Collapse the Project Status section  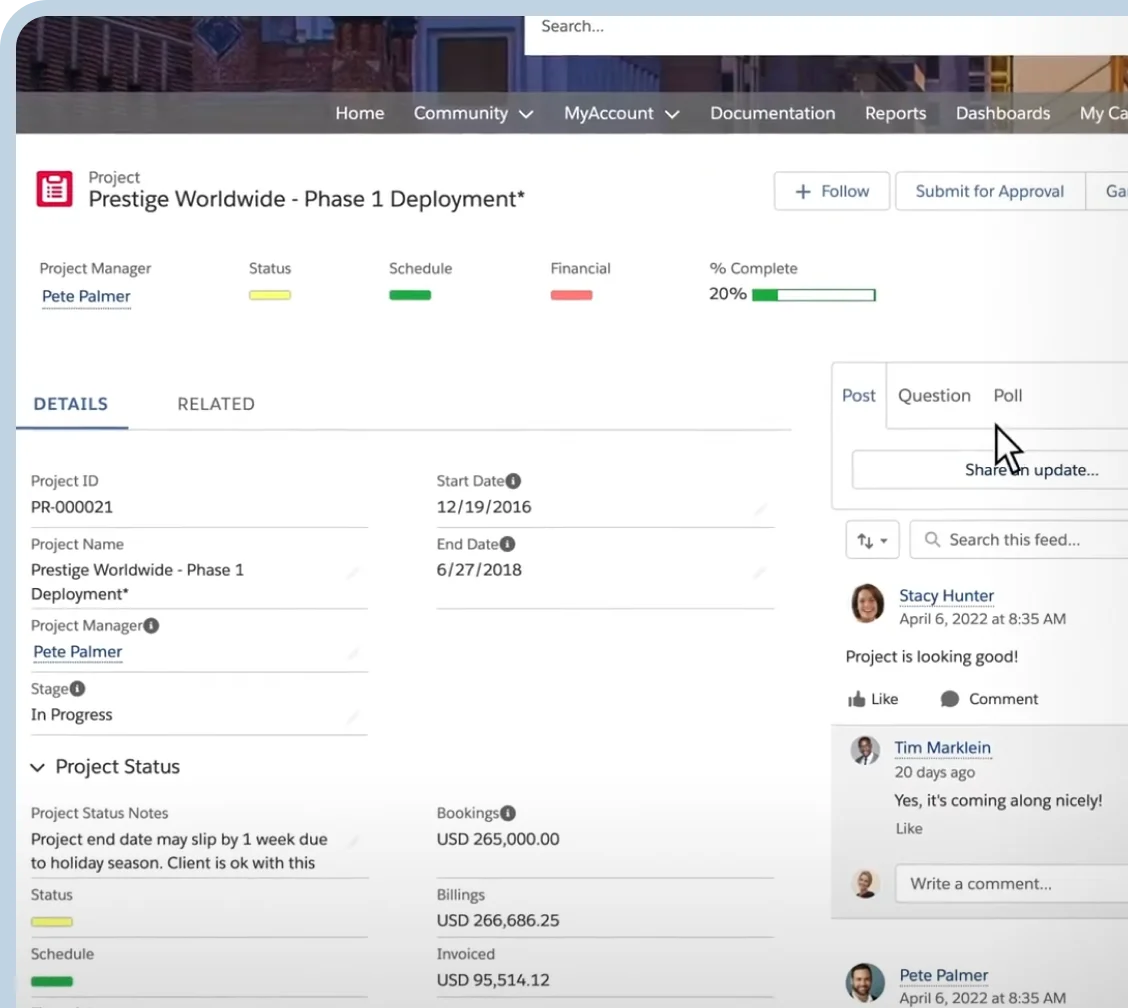[x=38, y=768]
